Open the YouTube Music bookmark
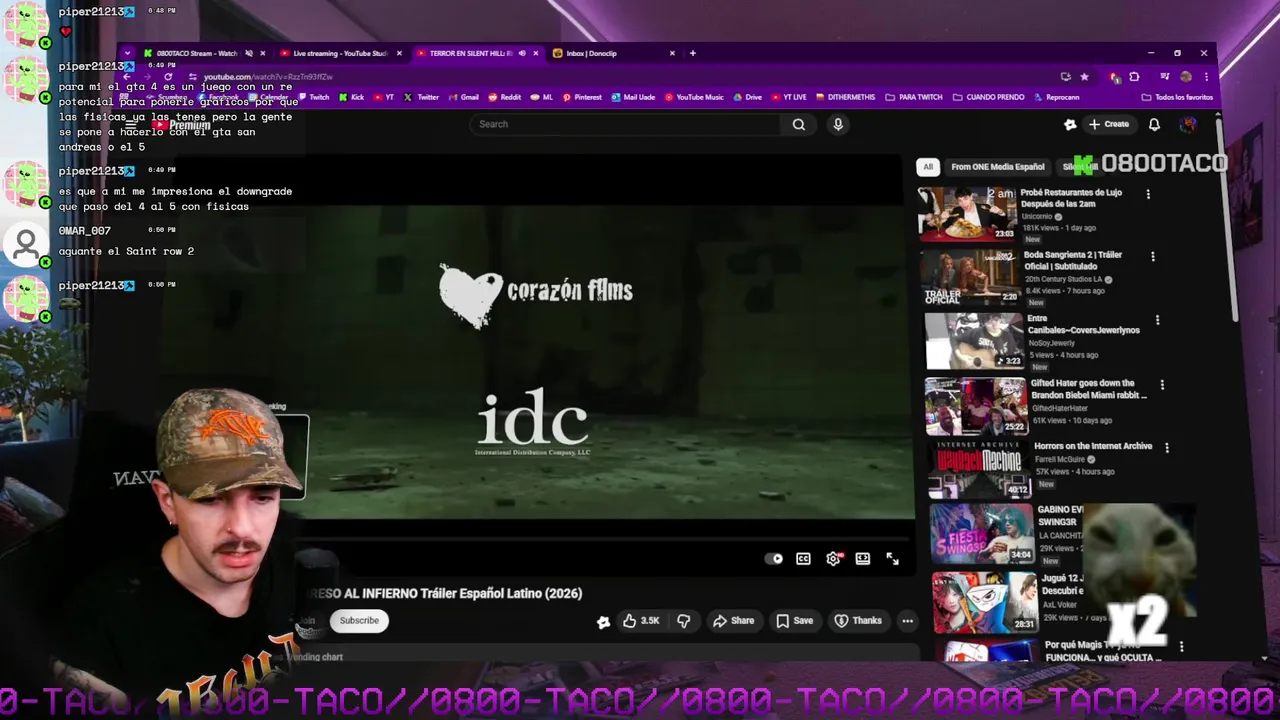Viewport: 1280px width, 720px height. coord(694,97)
